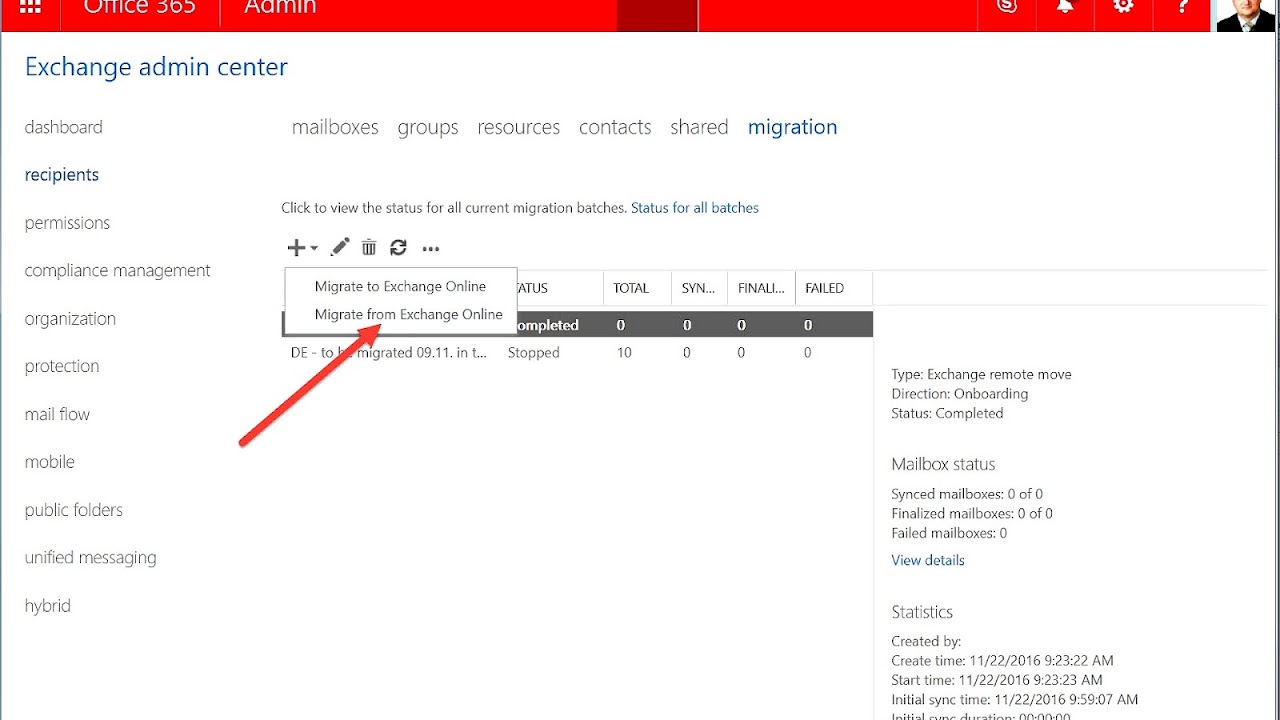
Task: Click the new migration plus icon
Action: (x=295, y=248)
